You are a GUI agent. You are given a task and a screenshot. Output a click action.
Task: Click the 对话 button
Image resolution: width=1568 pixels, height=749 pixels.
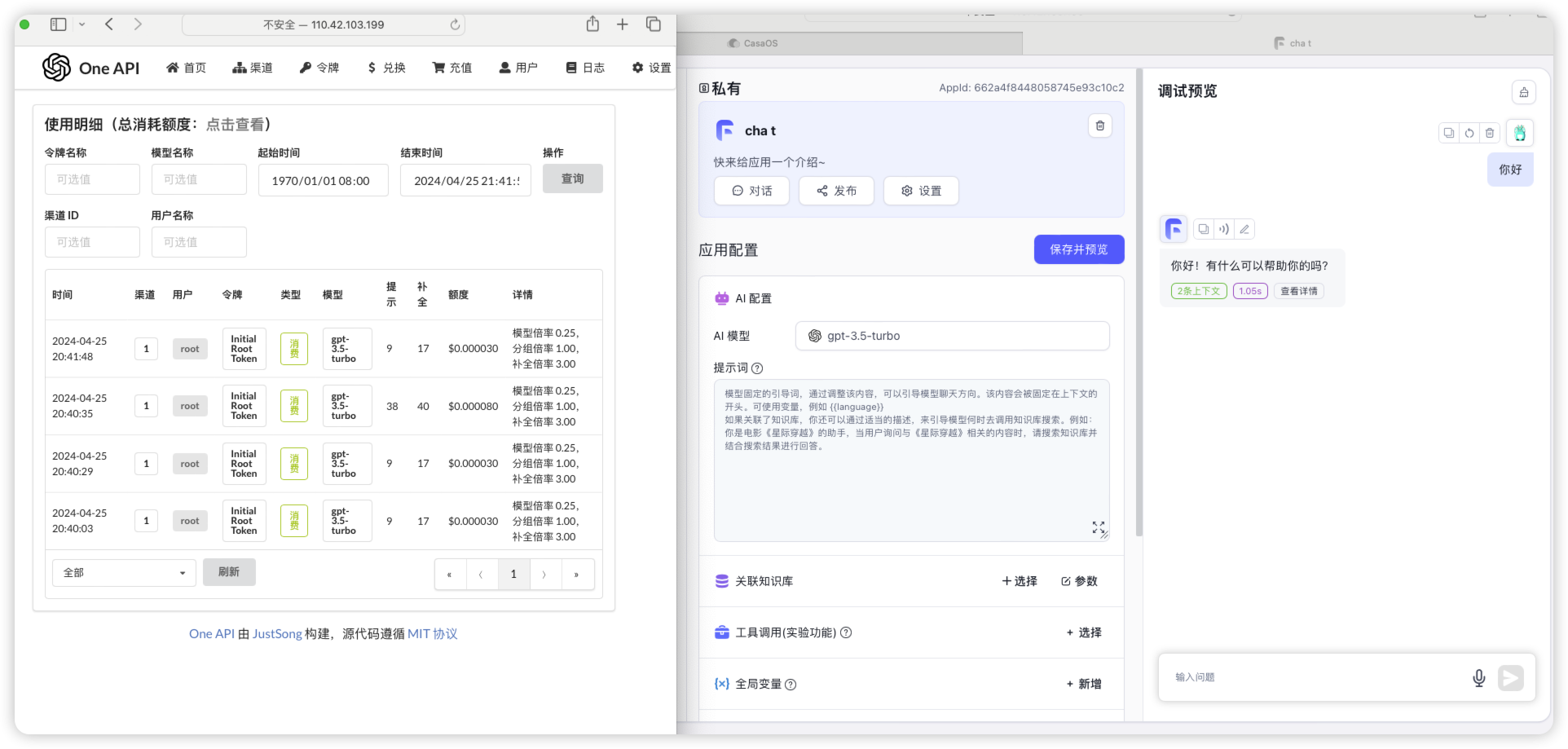[751, 191]
